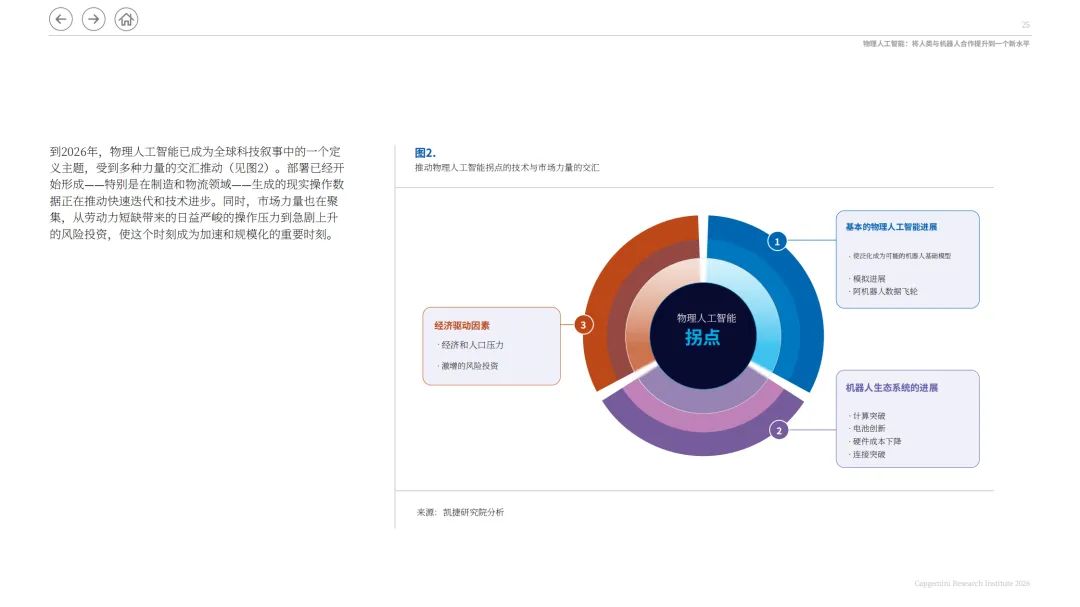Select the heading 基本的物理人工智能进展
Viewport: 1080px width, 607px height.
[891, 227]
